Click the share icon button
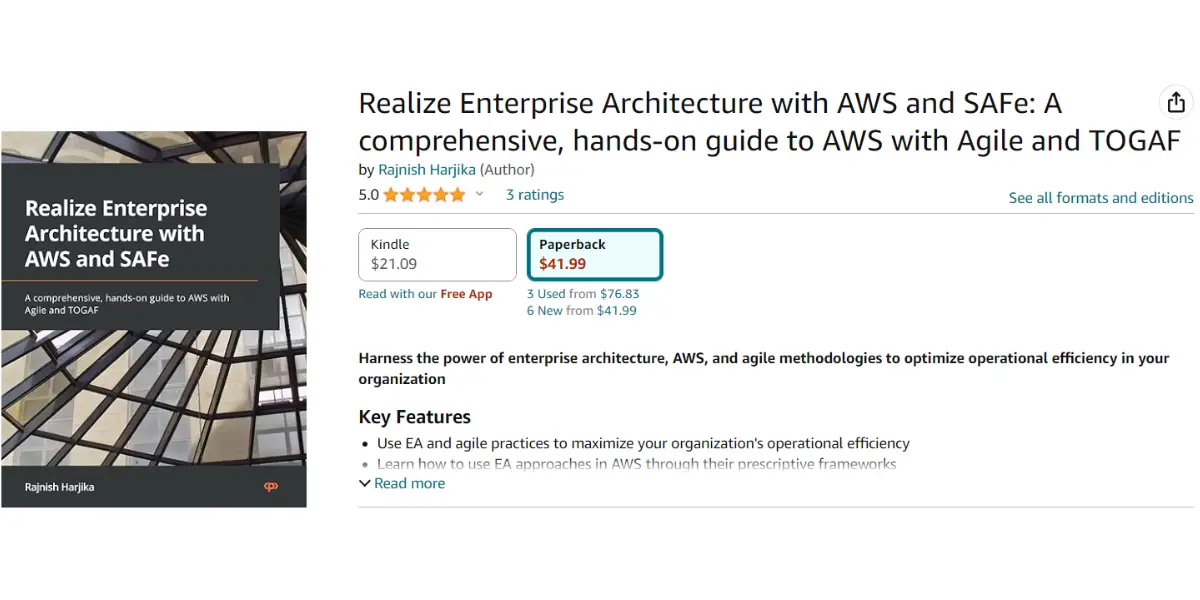This screenshot has width=1200, height=600. (1176, 102)
